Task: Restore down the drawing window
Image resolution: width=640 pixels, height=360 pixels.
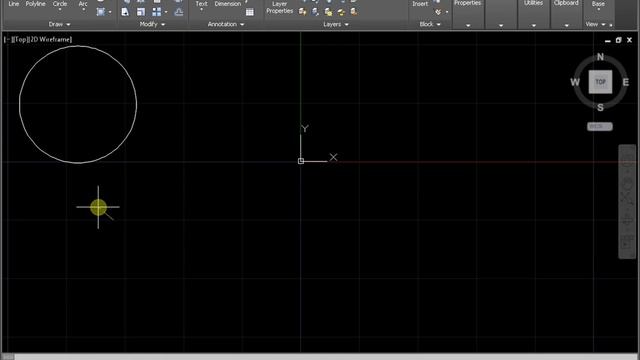Action: (x=618, y=40)
